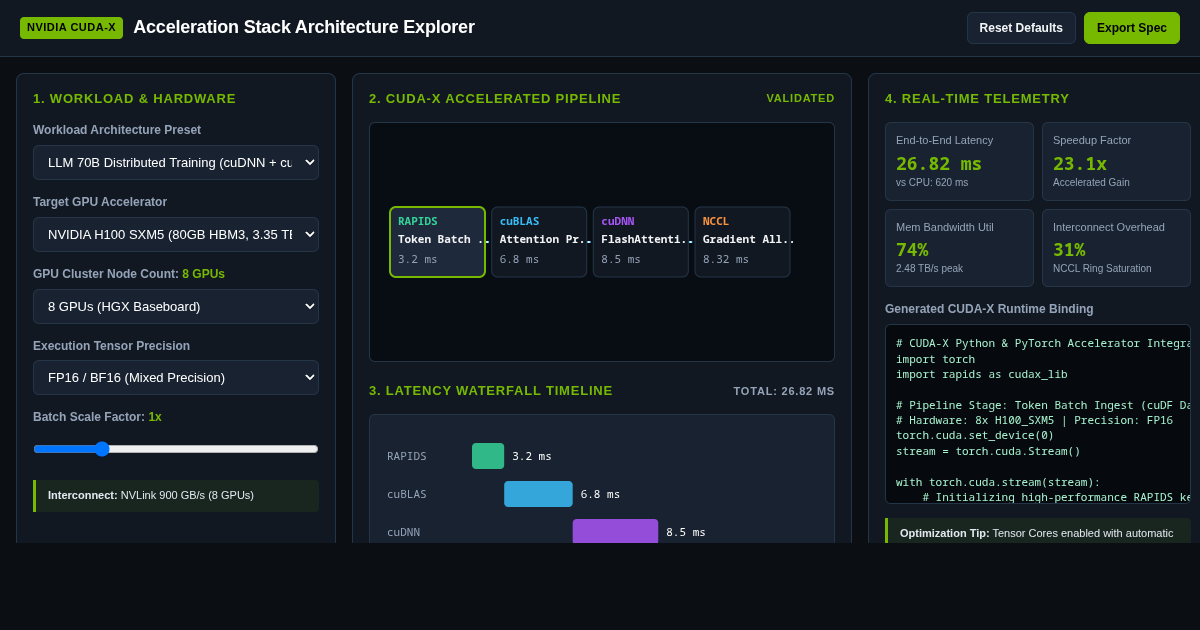Screen dimensions: 1200x630
Task: Click the cuBLAS 6.8 ms waterfall bar
Action: [538, 494]
